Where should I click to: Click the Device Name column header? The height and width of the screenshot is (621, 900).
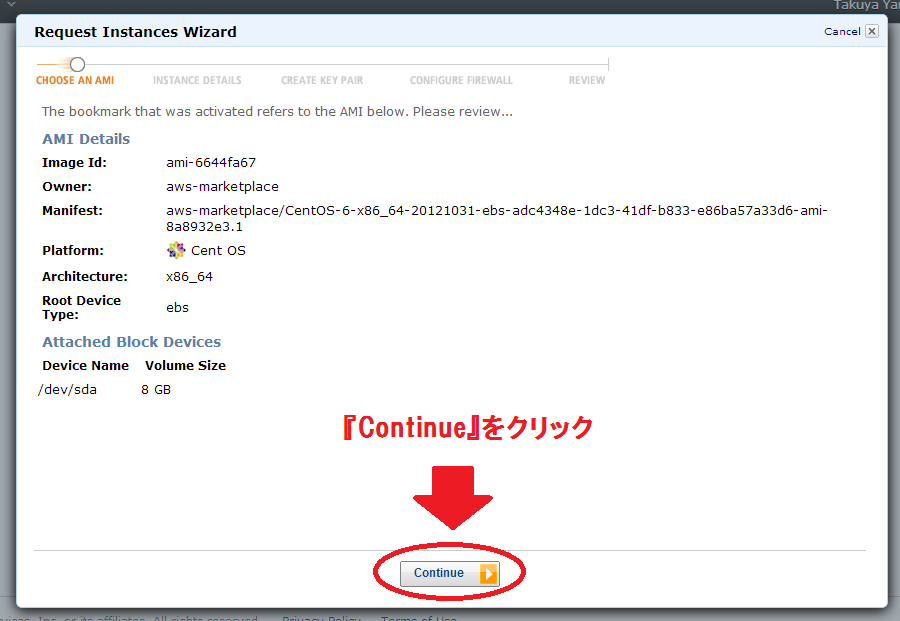(x=86, y=366)
